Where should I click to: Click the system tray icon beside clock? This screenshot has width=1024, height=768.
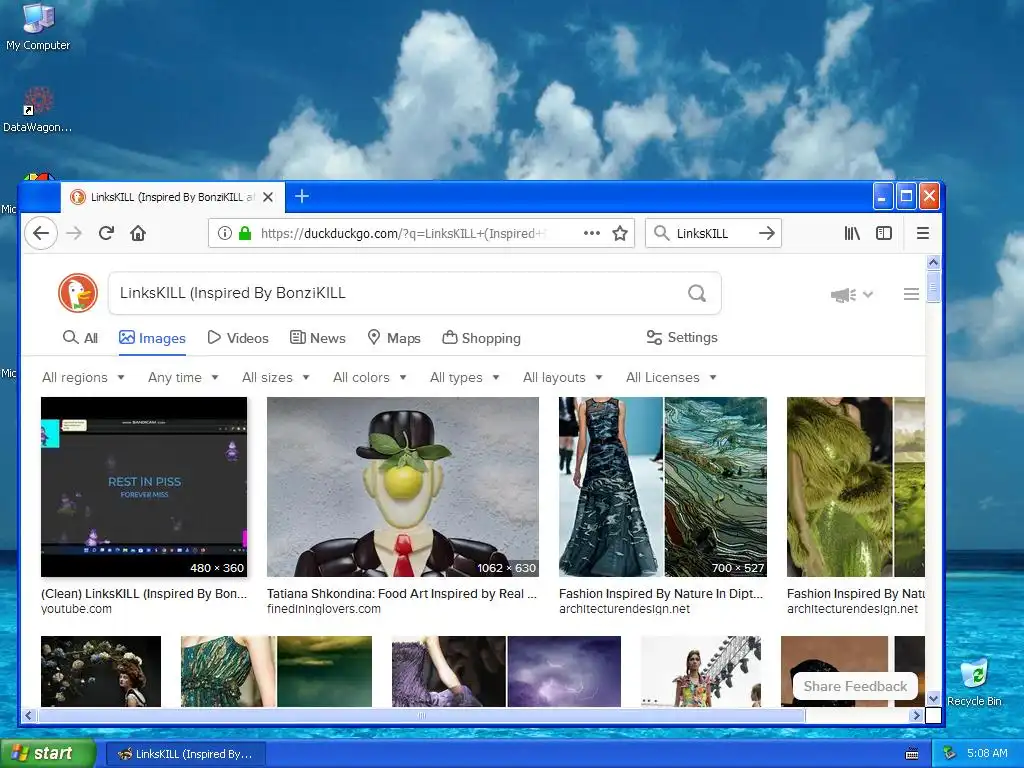tap(950, 754)
